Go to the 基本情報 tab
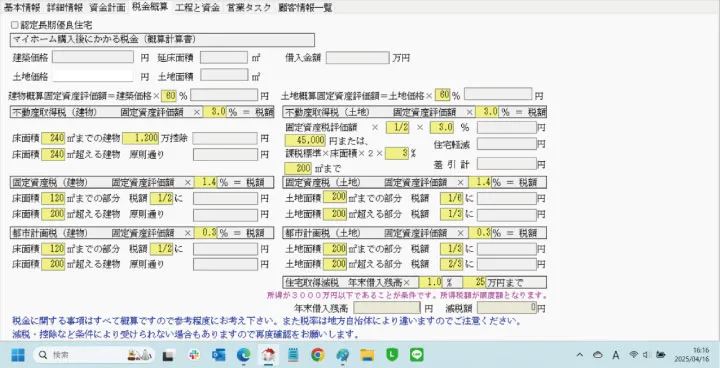The height and width of the screenshot is (368, 720). (x=22, y=7)
